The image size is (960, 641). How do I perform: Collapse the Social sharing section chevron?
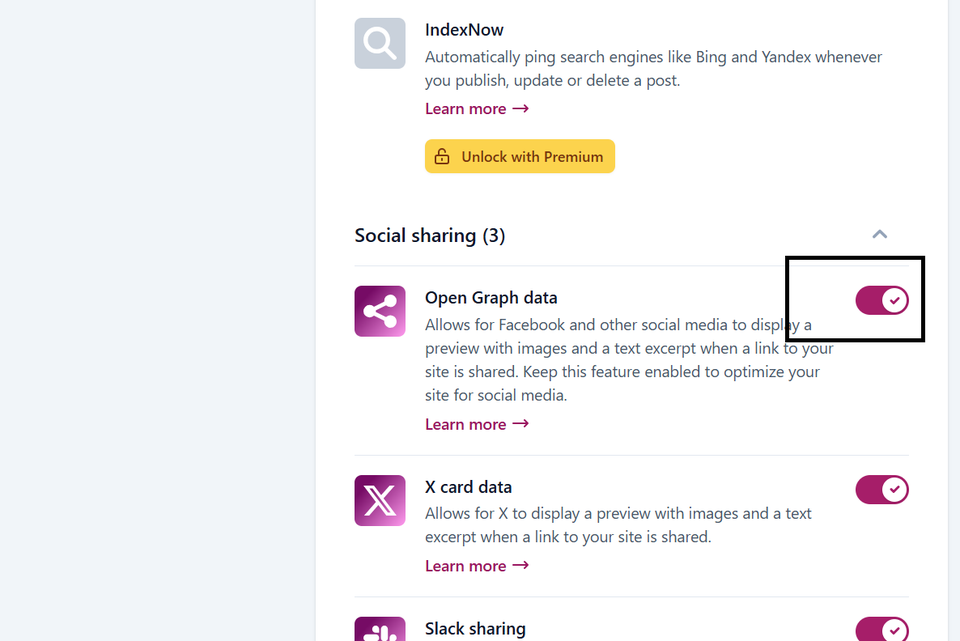880,234
